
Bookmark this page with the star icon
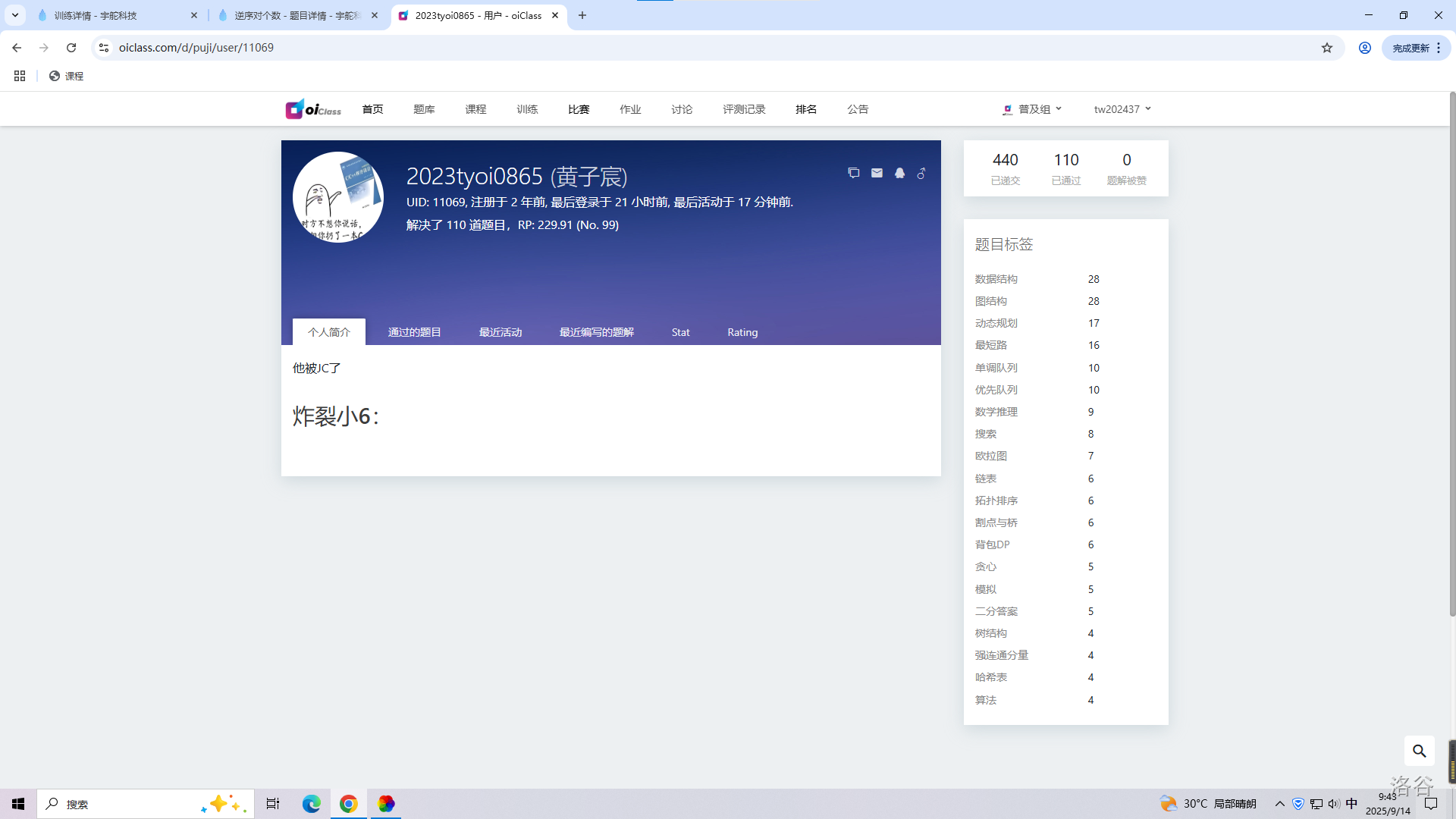(x=1326, y=48)
